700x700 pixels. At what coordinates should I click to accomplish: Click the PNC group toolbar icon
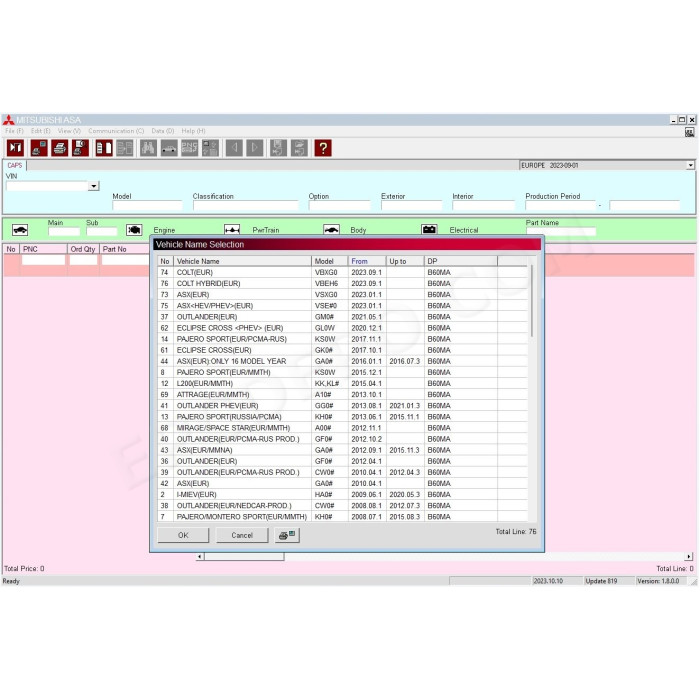(190, 148)
